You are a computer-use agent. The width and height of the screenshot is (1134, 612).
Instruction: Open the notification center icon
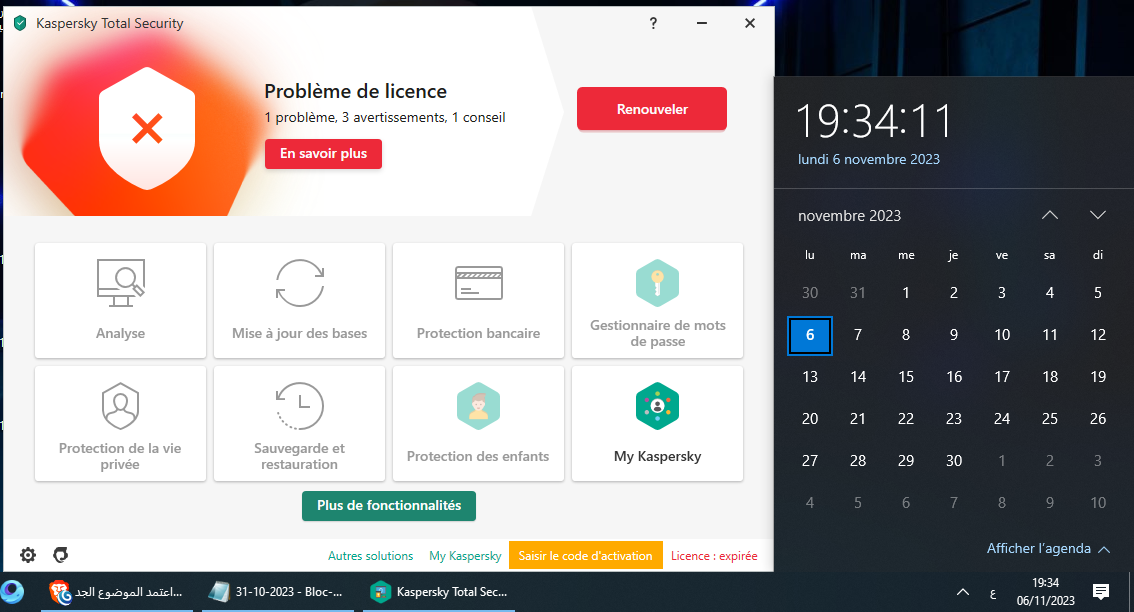(x=1101, y=592)
